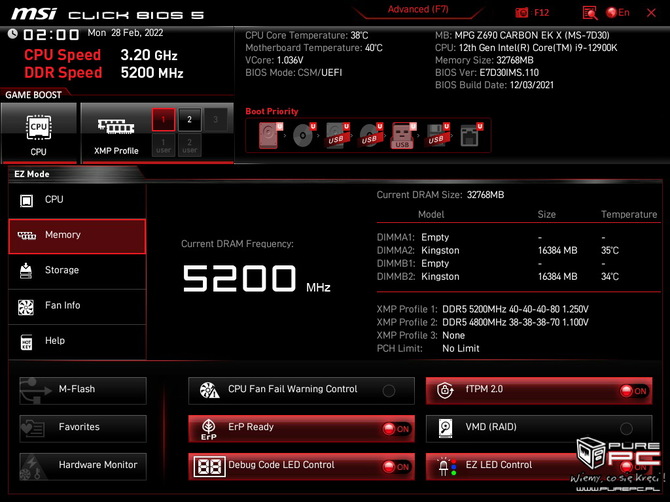Select XMP user profile 1 button
Screen dimensions: 670x502
click(x=163, y=145)
